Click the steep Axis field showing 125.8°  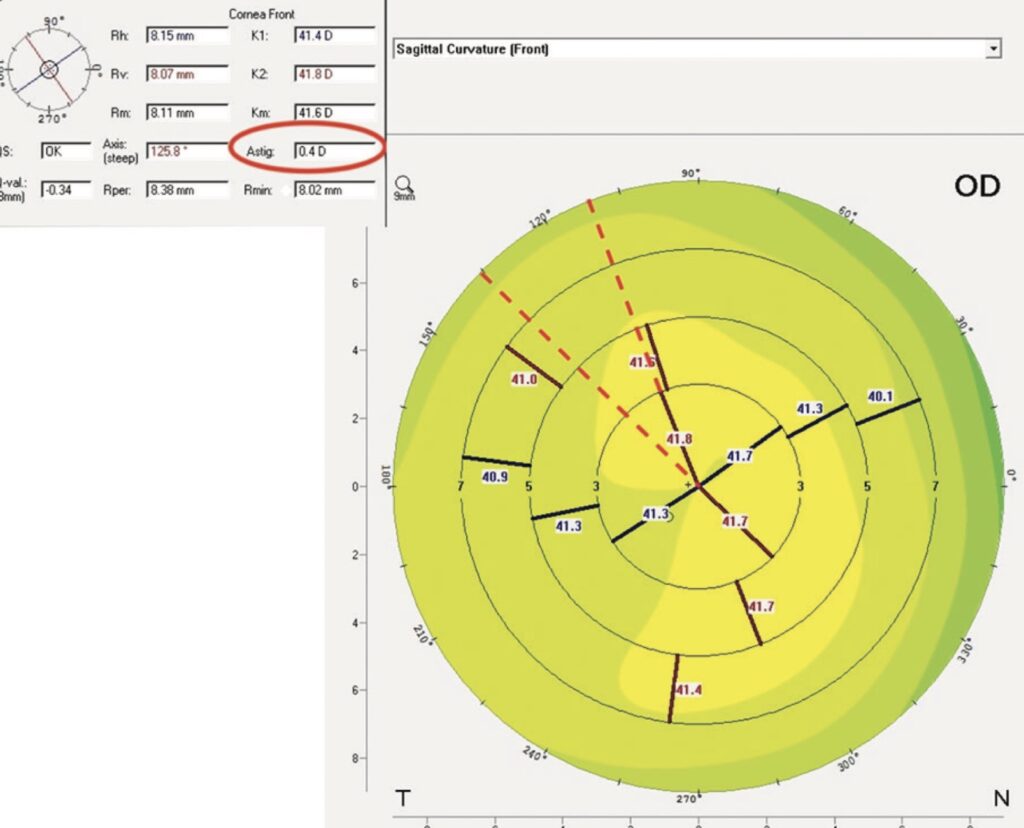188,151
